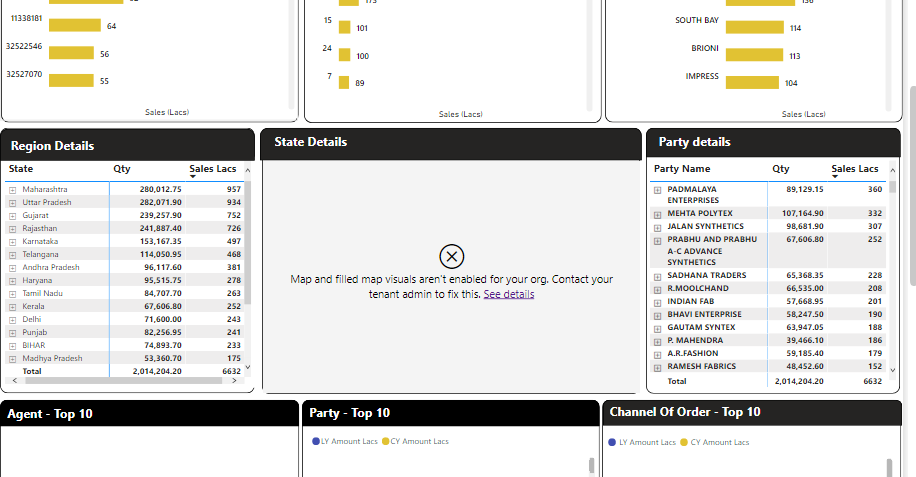Click the State Details panel title
This screenshot has width=916, height=477.
[311, 142]
